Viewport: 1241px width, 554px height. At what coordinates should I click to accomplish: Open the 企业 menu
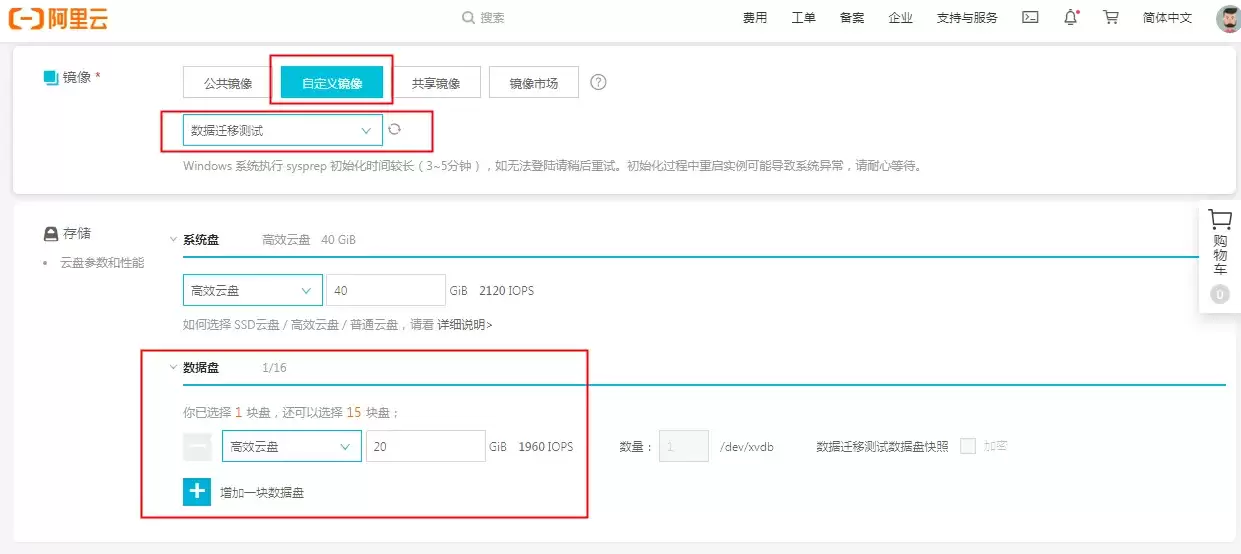[x=901, y=18]
